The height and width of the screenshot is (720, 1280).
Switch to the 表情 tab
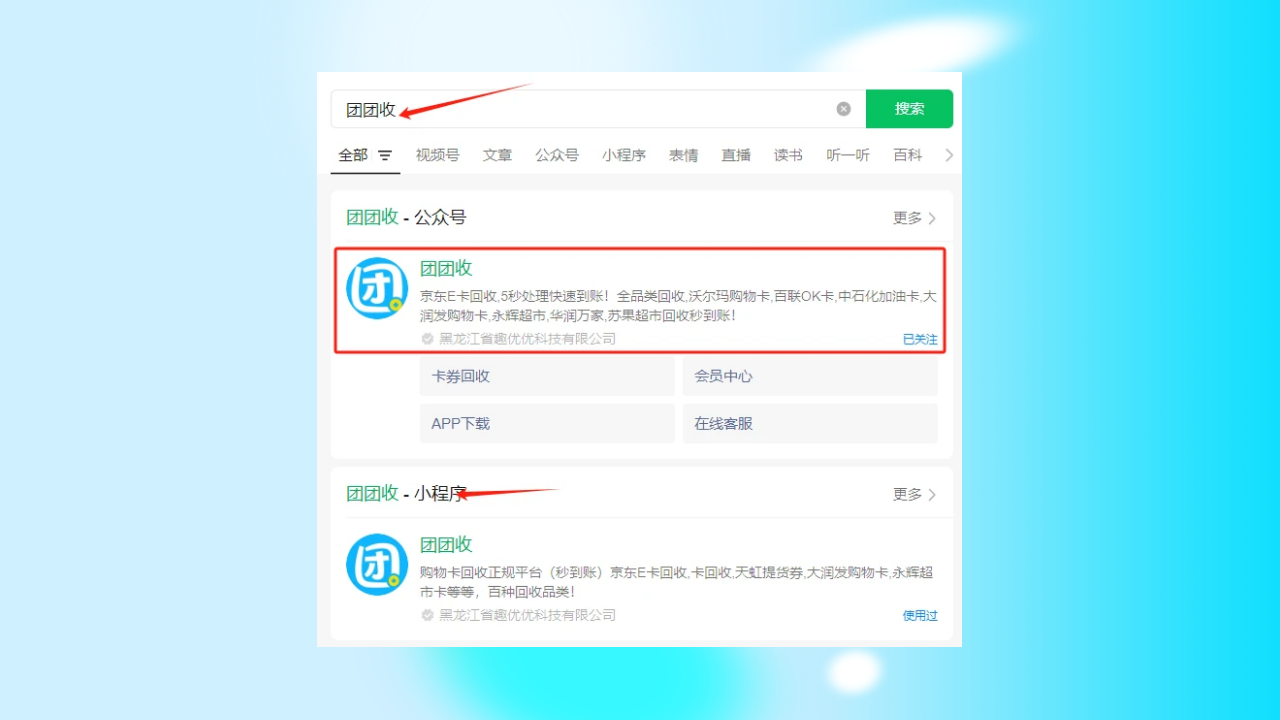coord(684,155)
